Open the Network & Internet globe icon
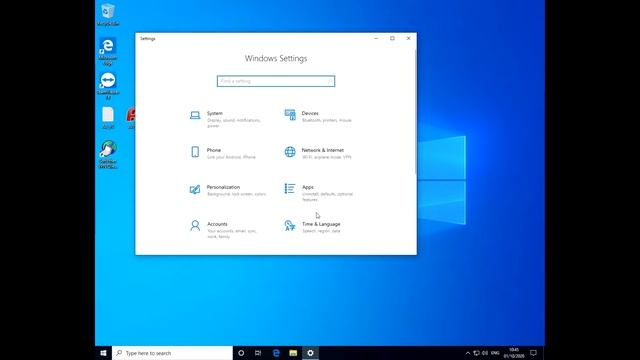 (290, 152)
